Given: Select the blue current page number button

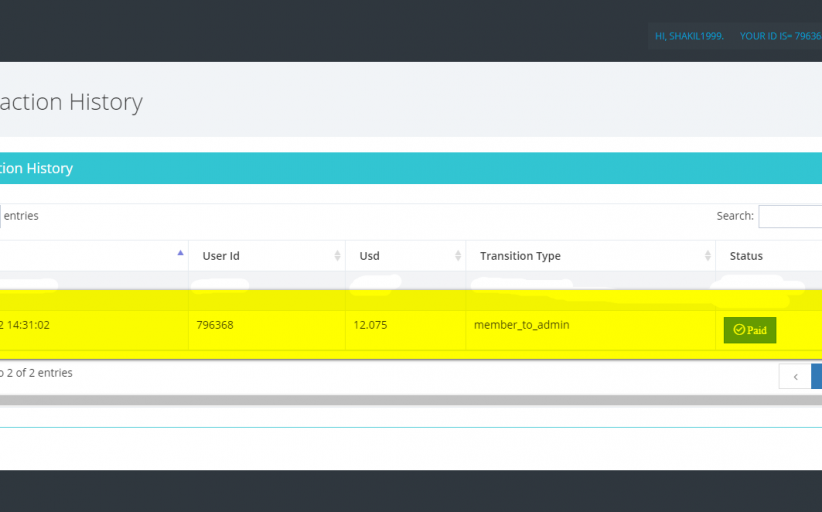Looking at the screenshot, I should point(817,376).
